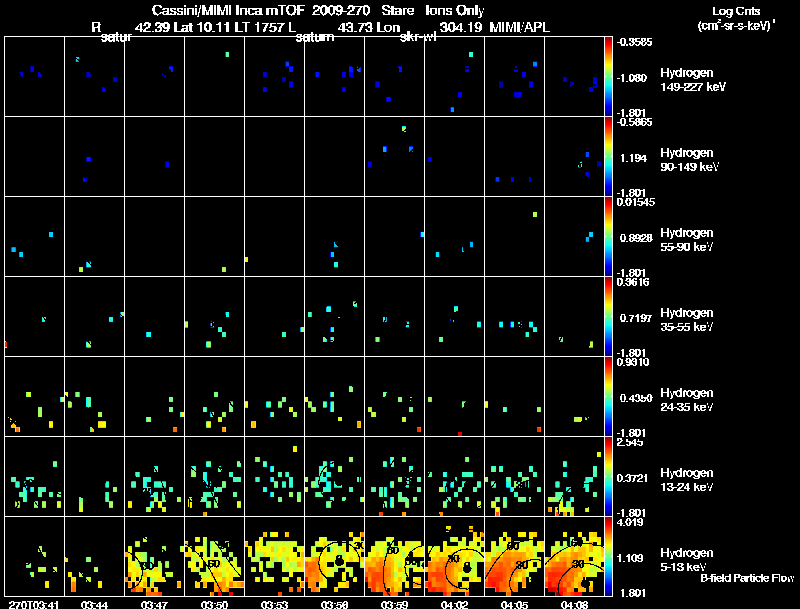This screenshot has width=800, height=609.
Task: Select the Hydrogen 5-13 keV image at 04:08
Action: click(x=574, y=557)
